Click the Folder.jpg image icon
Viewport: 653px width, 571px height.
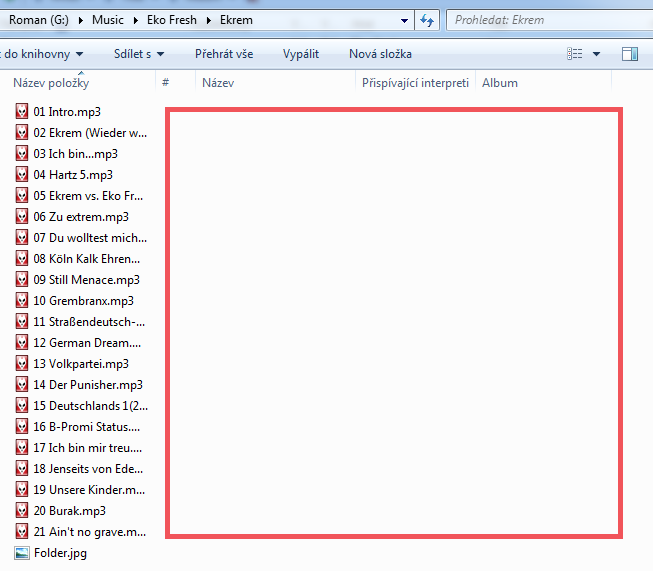22,553
